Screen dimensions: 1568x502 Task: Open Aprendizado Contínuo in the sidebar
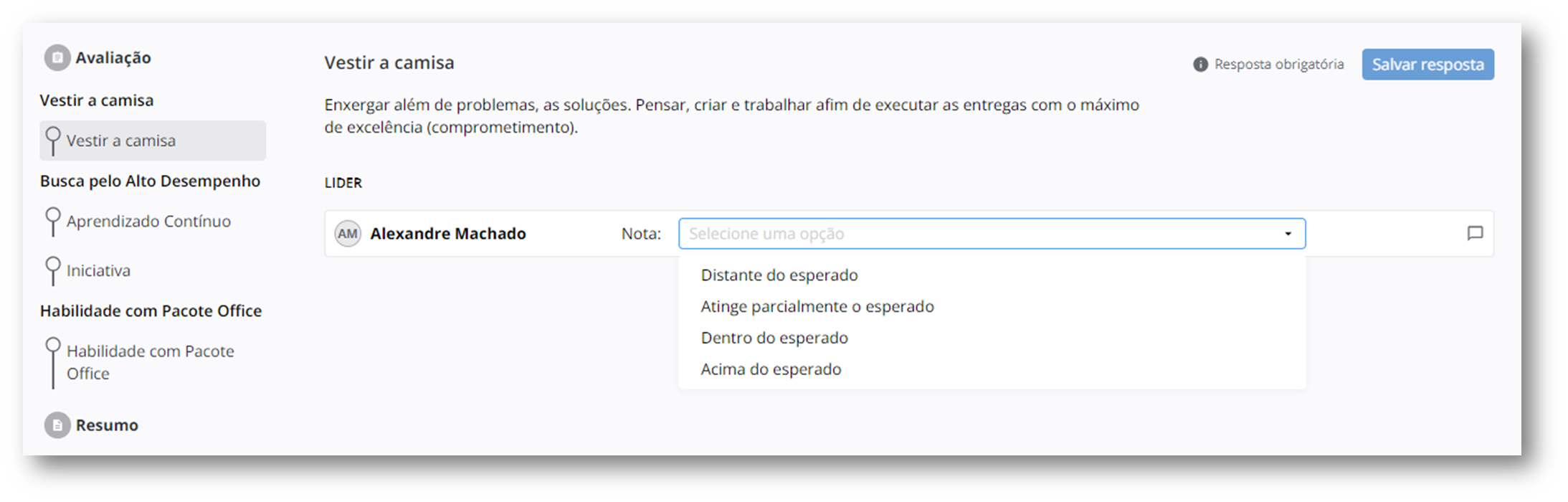coord(148,221)
